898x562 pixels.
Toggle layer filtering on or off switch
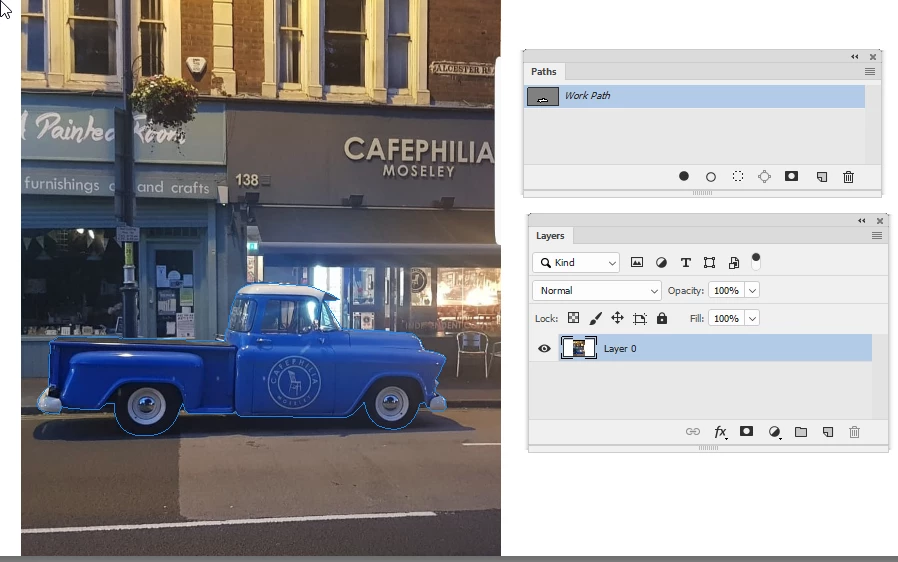click(756, 261)
